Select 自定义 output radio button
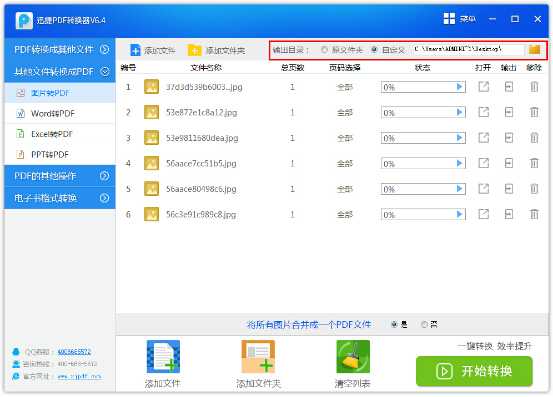Image resolution: width=553 pixels, height=397 pixels. click(x=375, y=50)
